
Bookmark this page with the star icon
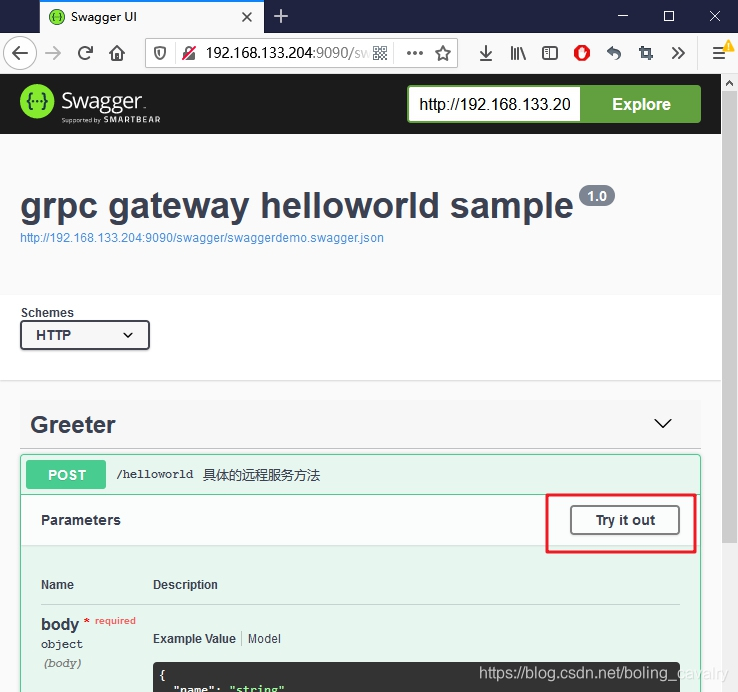(443, 53)
